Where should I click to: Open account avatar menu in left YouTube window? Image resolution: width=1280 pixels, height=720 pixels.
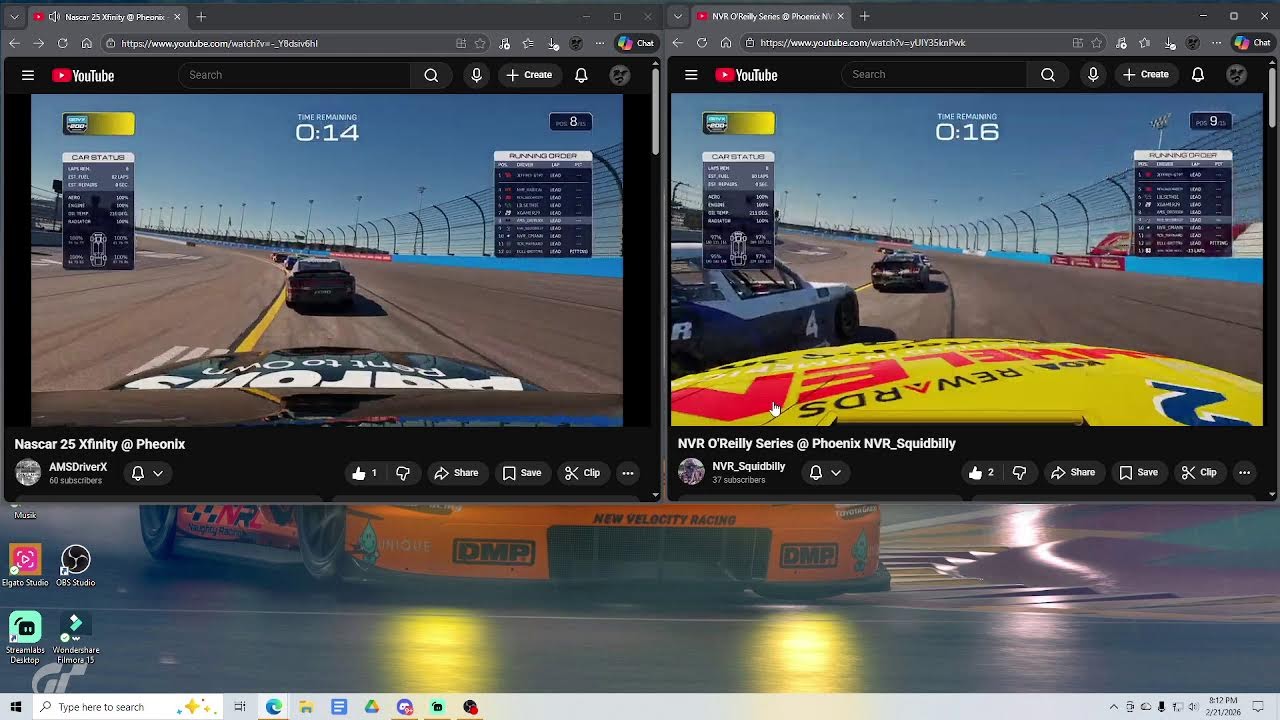click(620, 75)
